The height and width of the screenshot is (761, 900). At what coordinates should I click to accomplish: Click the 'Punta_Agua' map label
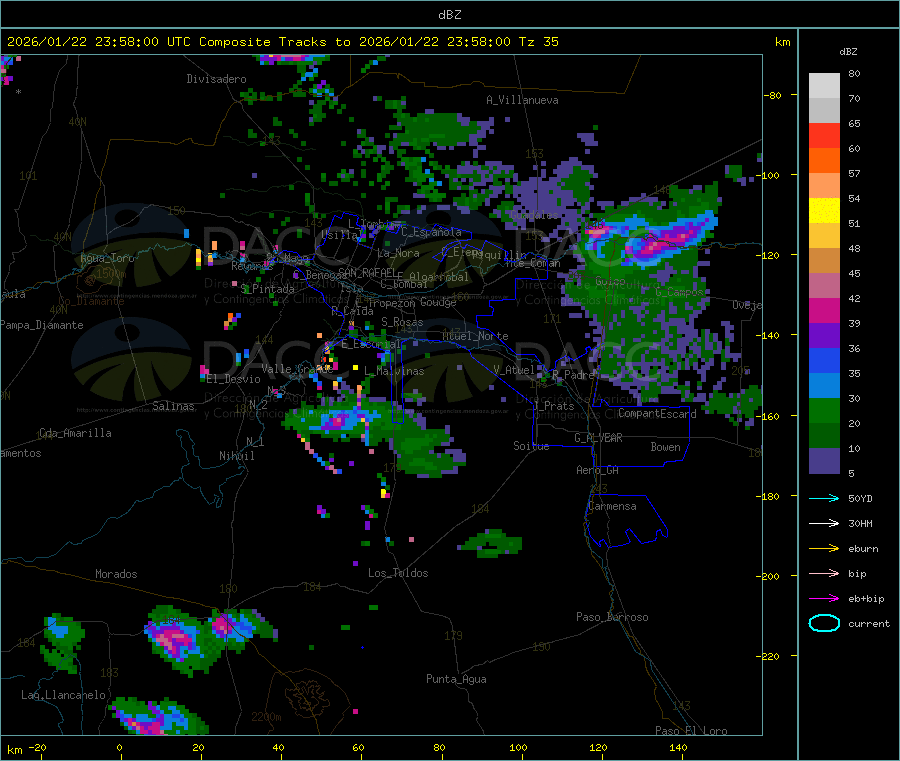456,679
